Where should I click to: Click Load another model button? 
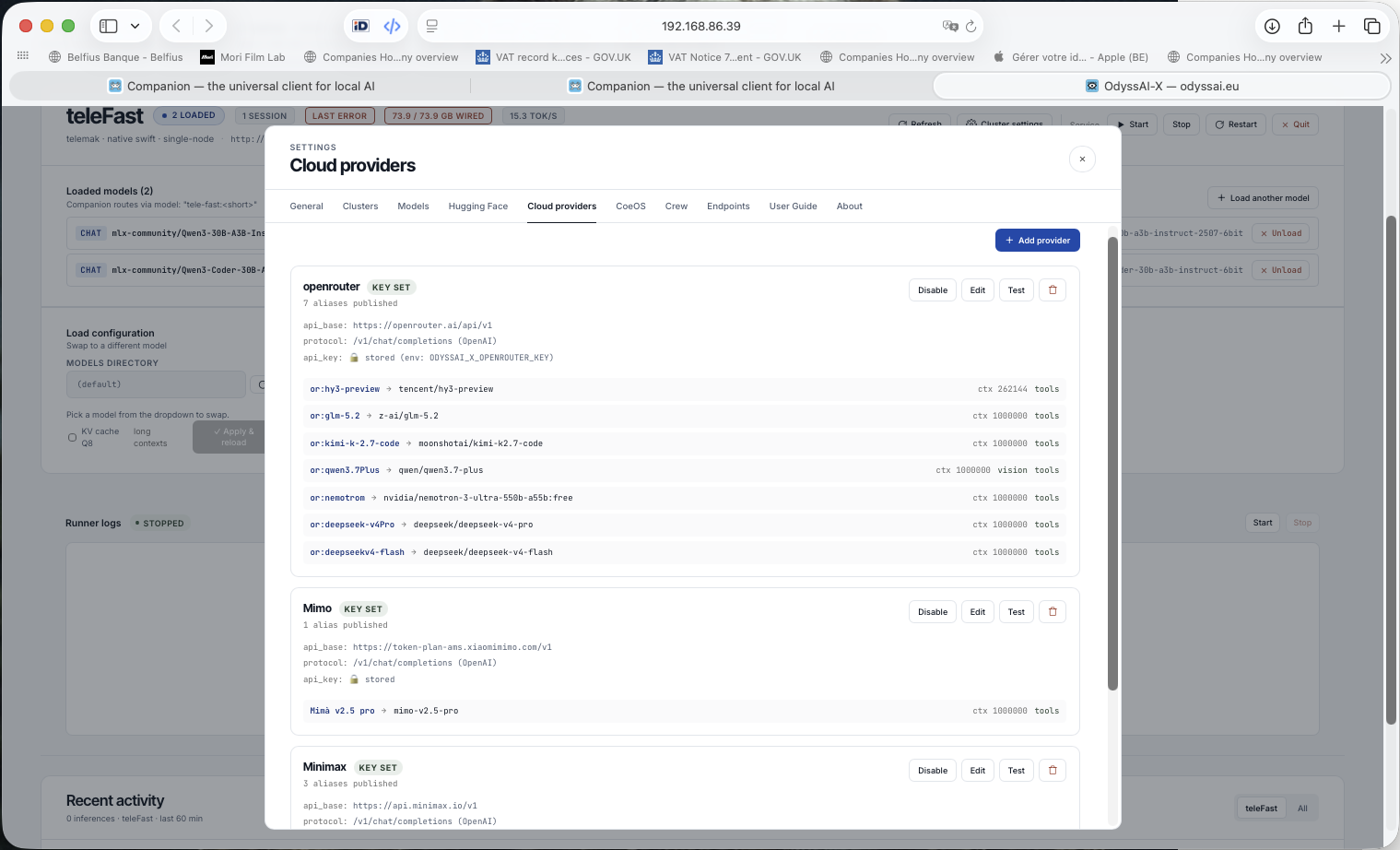(x=1263, y=197)
